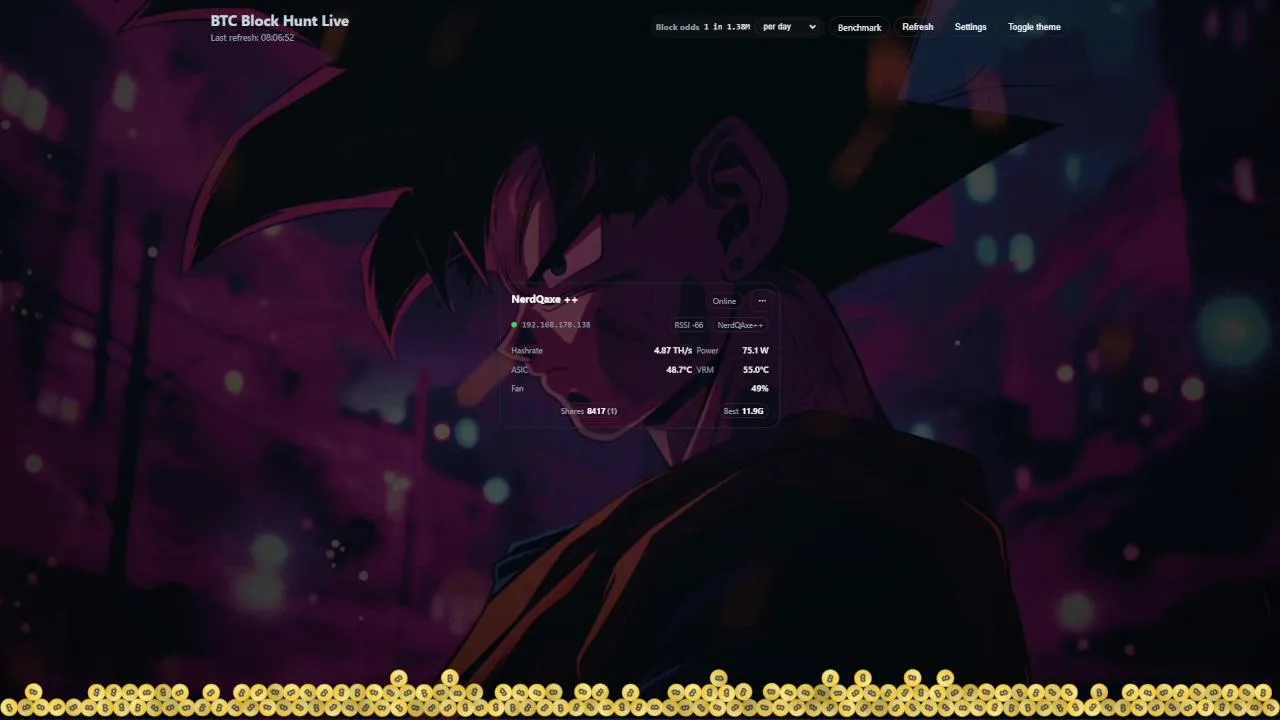
Task: Click the Last refresh timestamp text
Action: (252, 38)
